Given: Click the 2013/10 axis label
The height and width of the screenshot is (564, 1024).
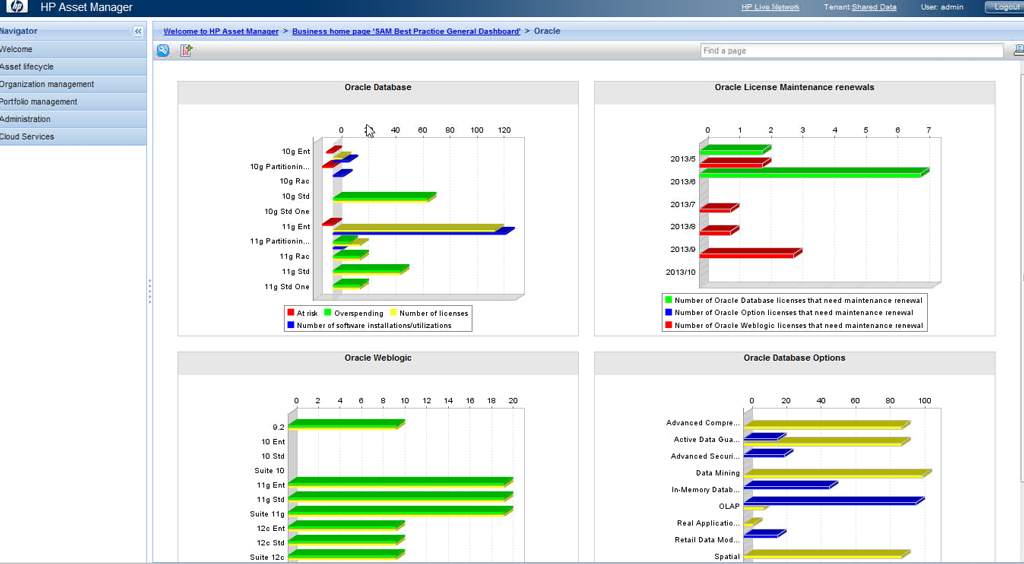Looking at the screenshot, I should pyautogui.click(x=680, y=272).
